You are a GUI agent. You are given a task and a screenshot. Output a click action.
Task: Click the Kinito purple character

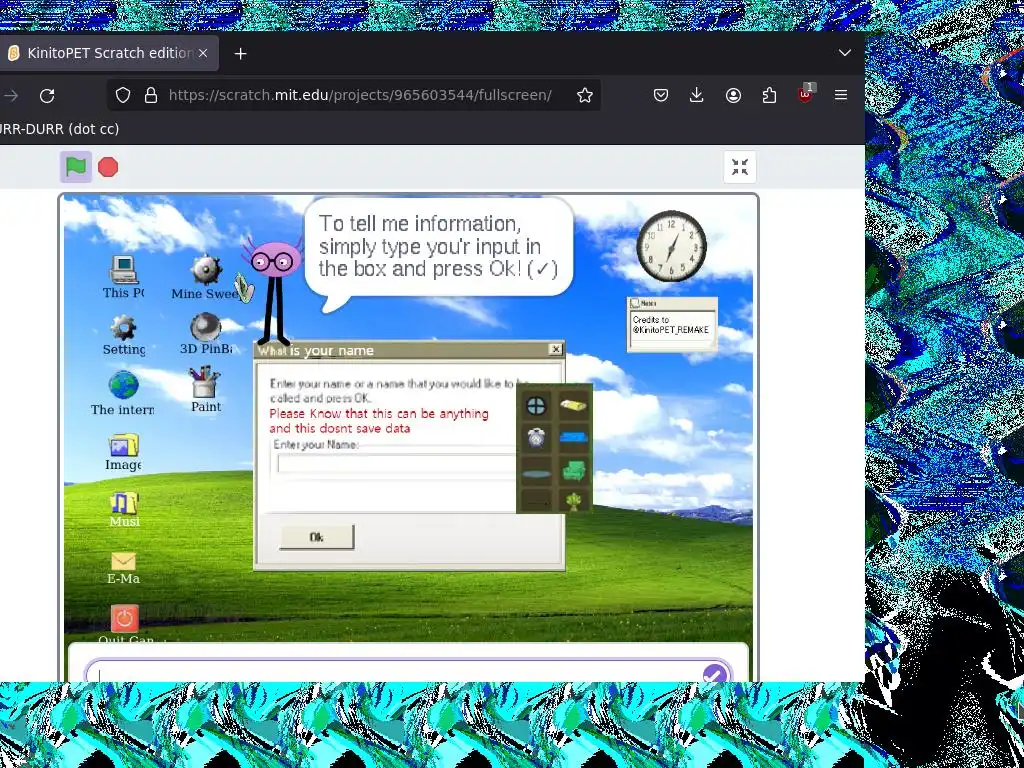[275, 291]
